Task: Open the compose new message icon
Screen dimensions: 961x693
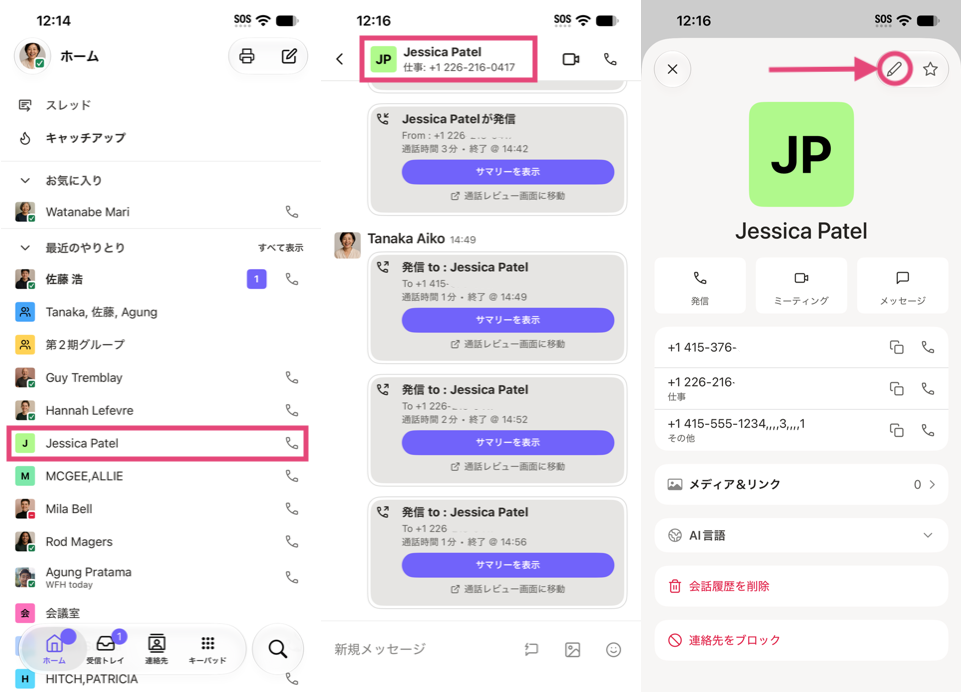Action: pyautogui.click(x=289, y=56)
